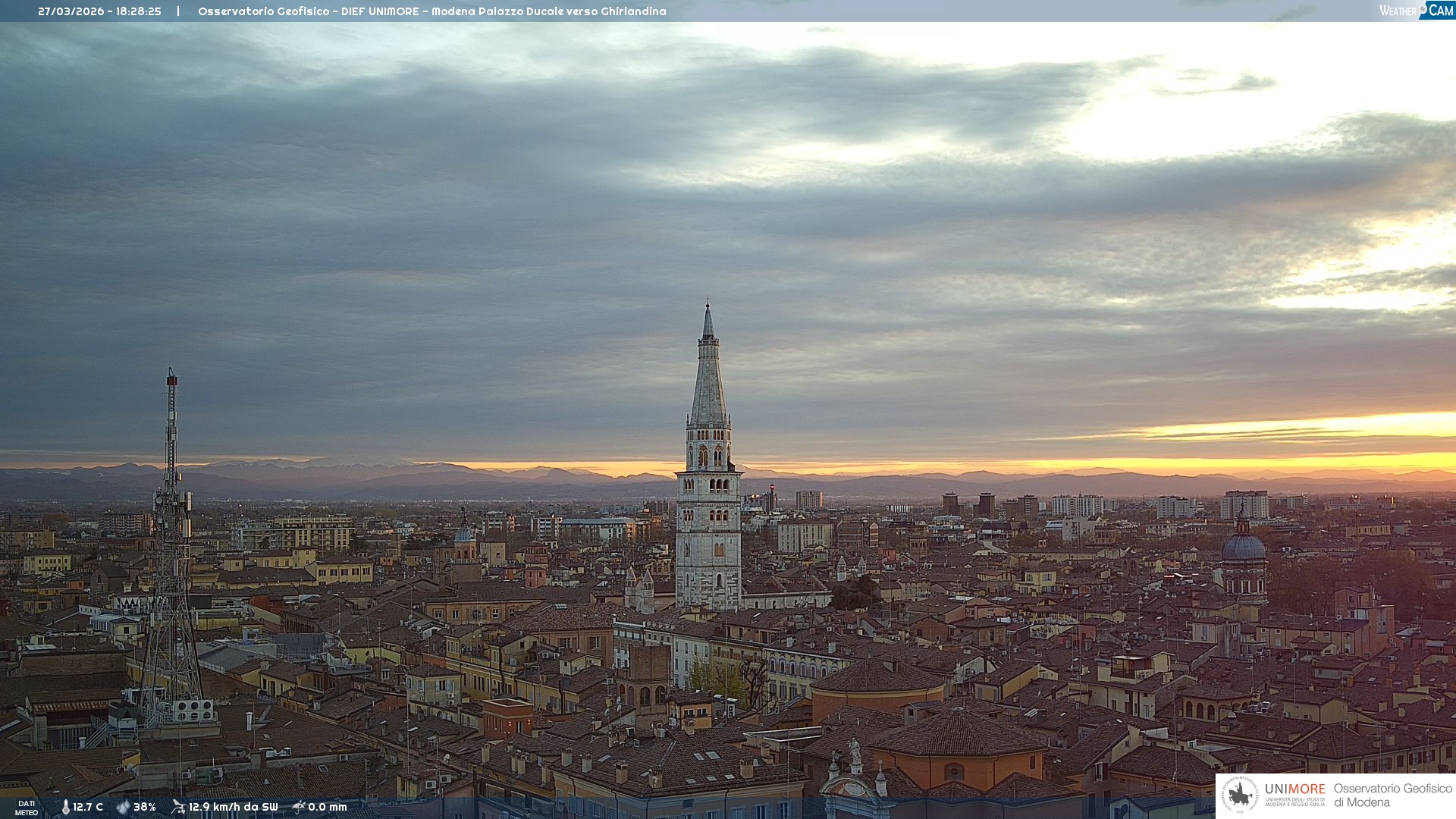This screenshot has width=1456, height=819.
Task: Click the Osservatorio Geofisico di Modena text
Action: pyautogui.click(x=1392, y=795)
